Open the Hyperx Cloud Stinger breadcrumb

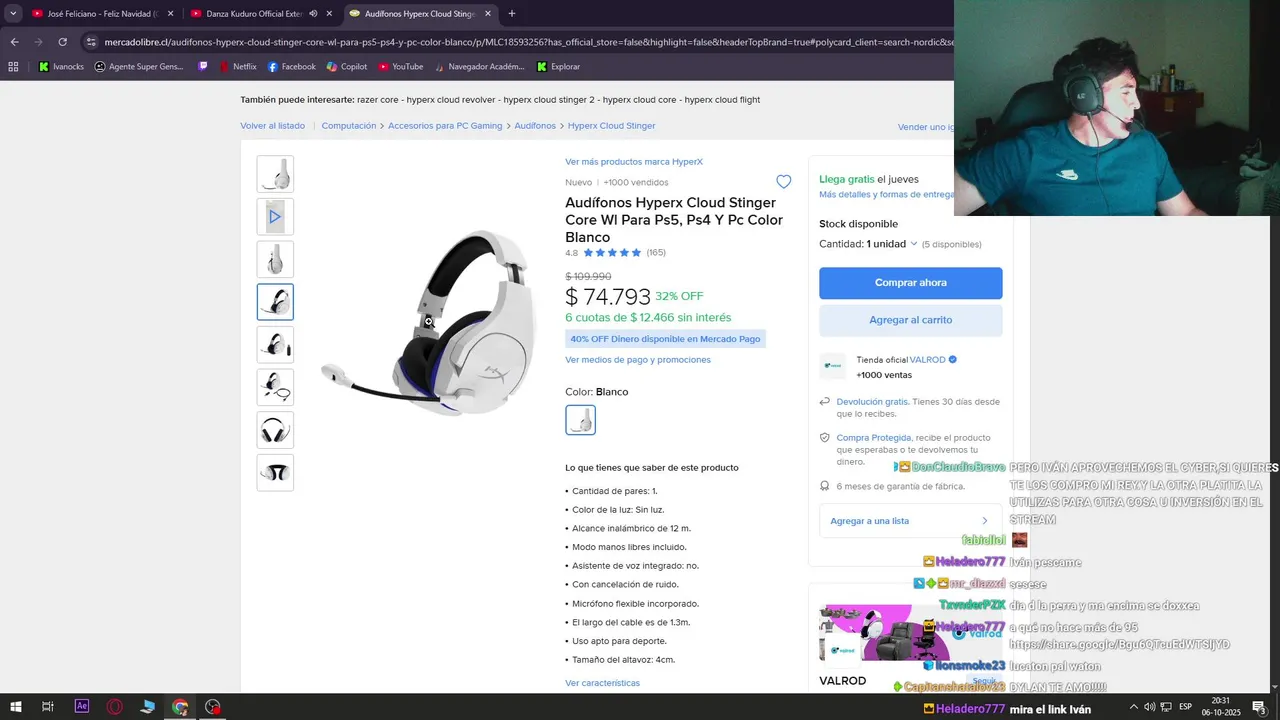click(x=611, y=126)
